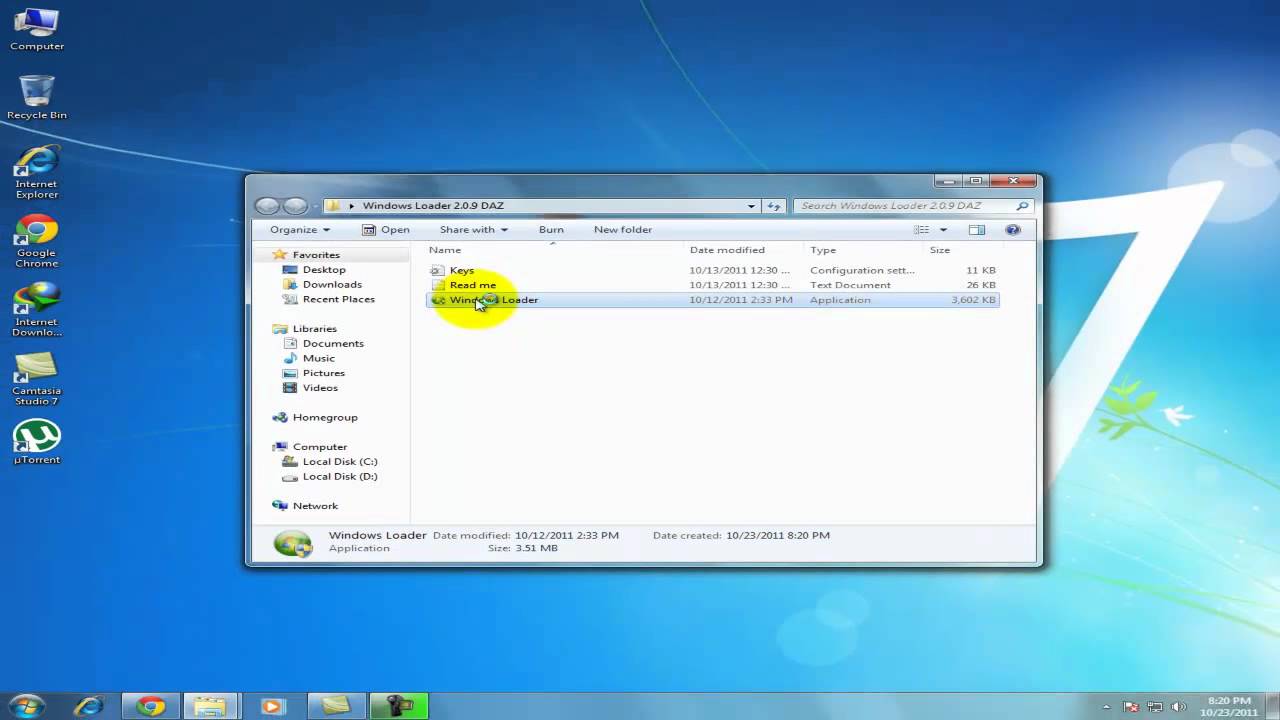Sort files by Date modified column
The image size is (1280, 720).
(745, 250)
